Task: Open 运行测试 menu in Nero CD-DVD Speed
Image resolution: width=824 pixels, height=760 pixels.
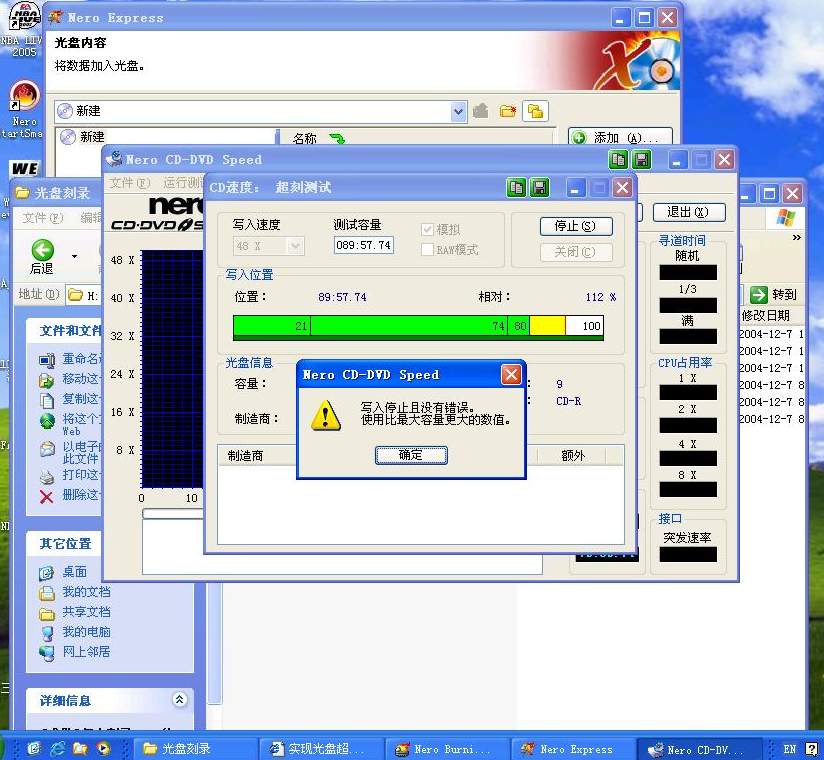Action: [x=183, y=183]
